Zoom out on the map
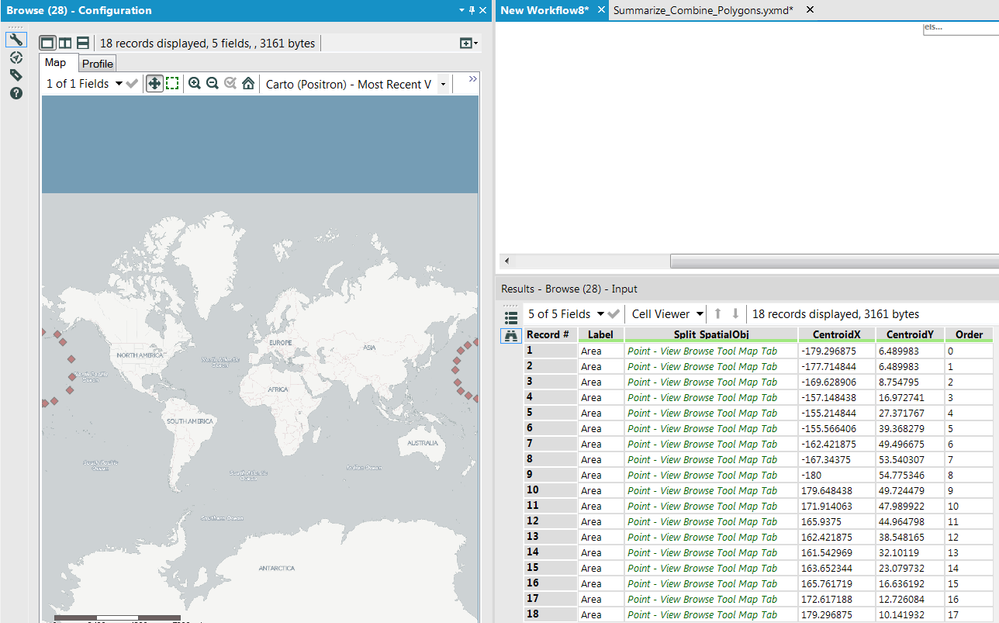The height and width of the screenshot is (623, 999). point(212,83)
